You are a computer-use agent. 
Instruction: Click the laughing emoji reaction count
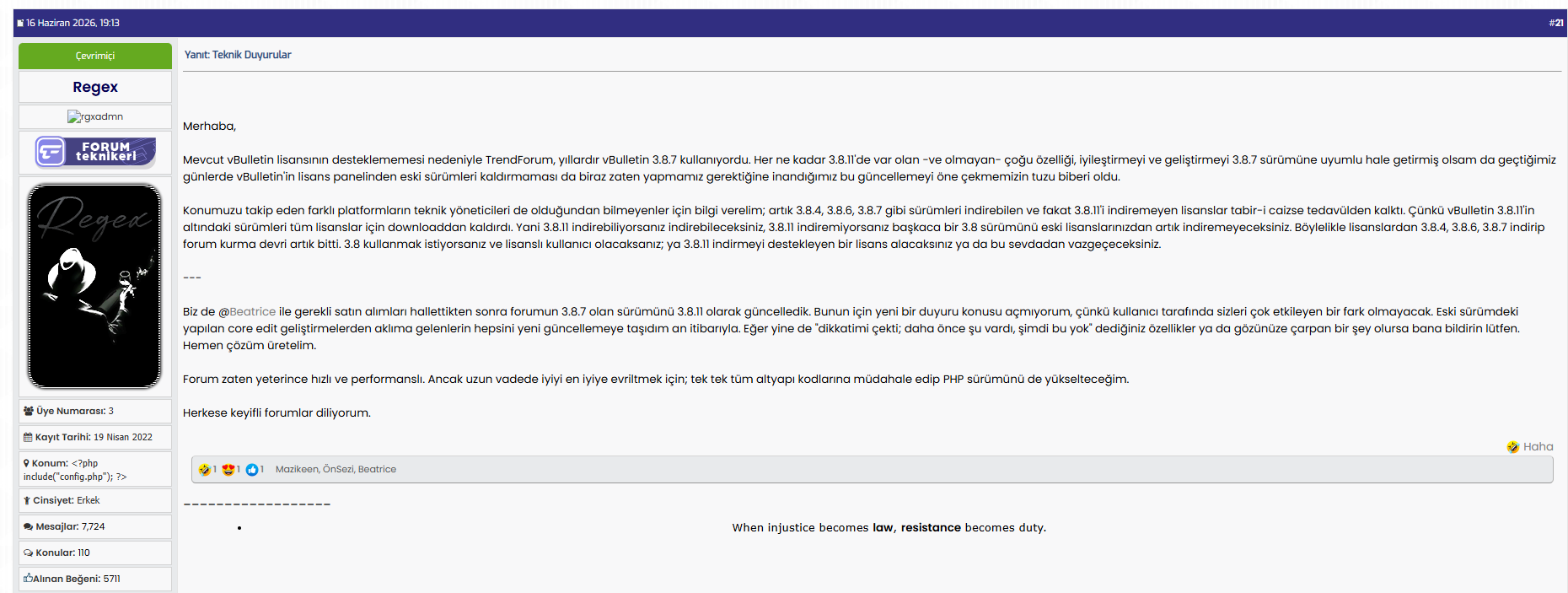(x=207, y=470)
